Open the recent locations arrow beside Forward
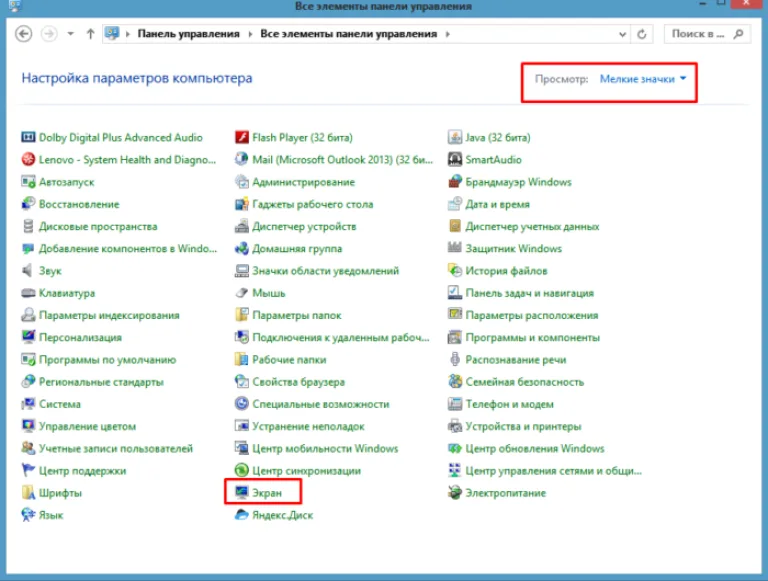The image size is (768, 581). pyautogui.click(x=71, y=34)
